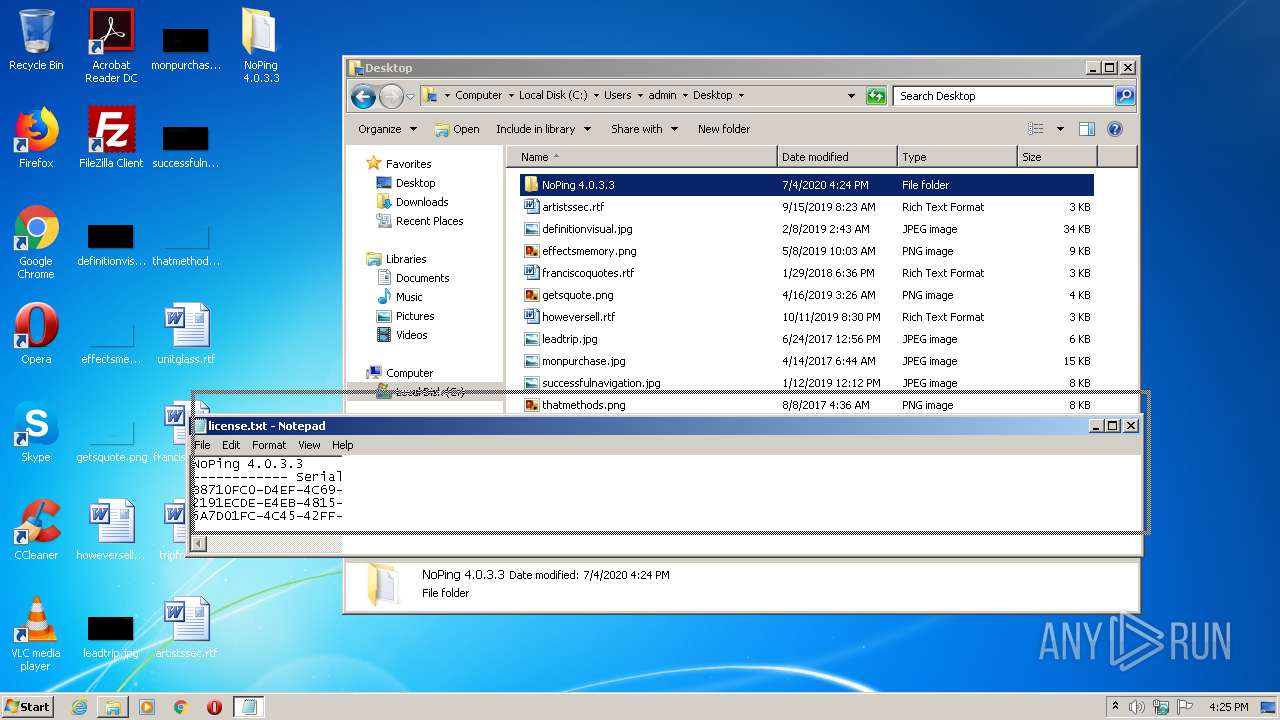The width and height of the screenshot is (1280, 720).
Task: Open Organize dropdown menu
Action: click(x=387, y=129)
